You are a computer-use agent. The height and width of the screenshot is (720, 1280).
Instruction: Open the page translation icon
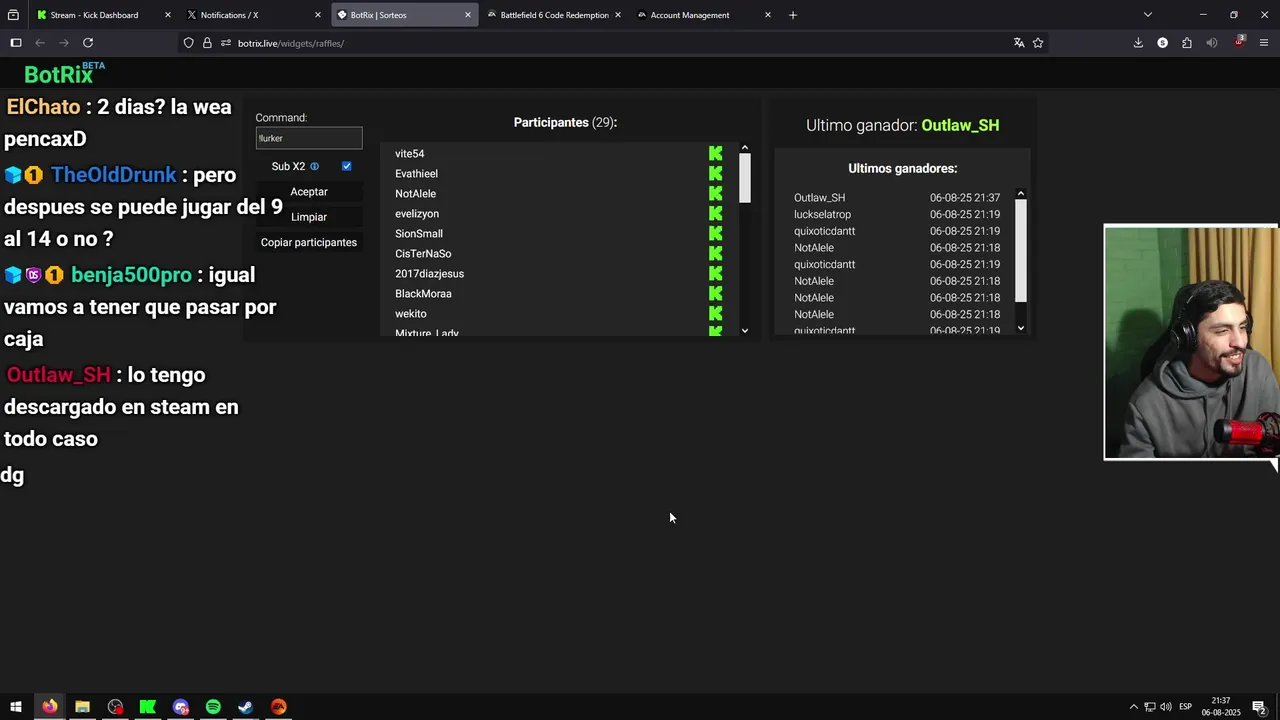(x=1019, y=43)
